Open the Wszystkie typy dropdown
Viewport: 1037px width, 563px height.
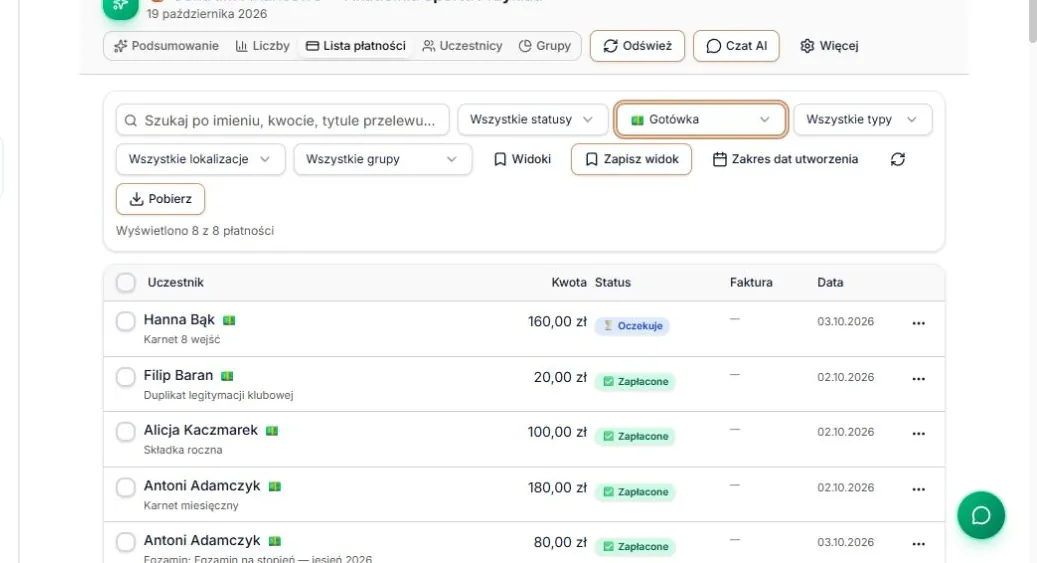click(862, 120)
